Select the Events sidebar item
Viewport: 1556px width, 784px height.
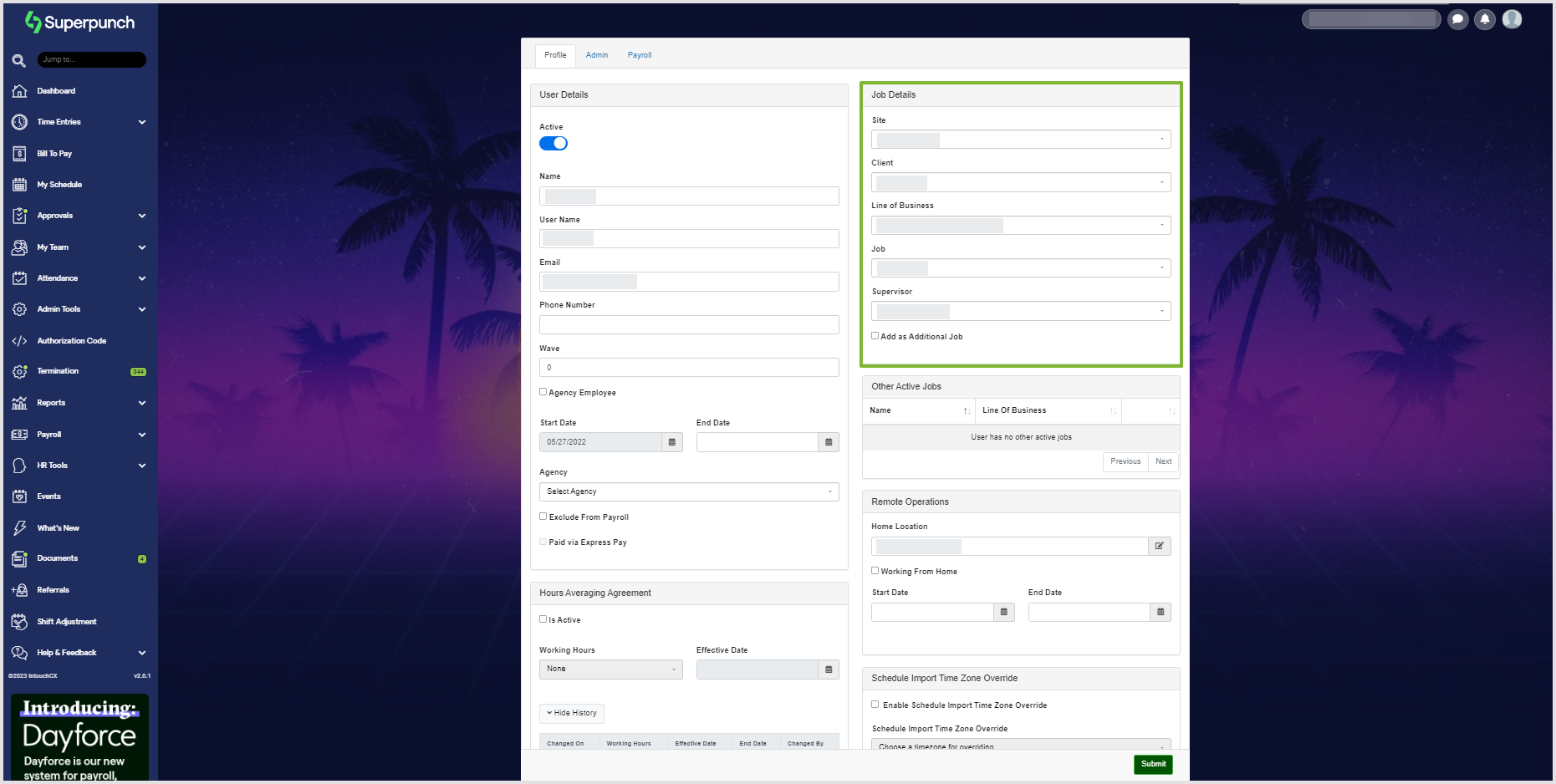pos(48,496)
